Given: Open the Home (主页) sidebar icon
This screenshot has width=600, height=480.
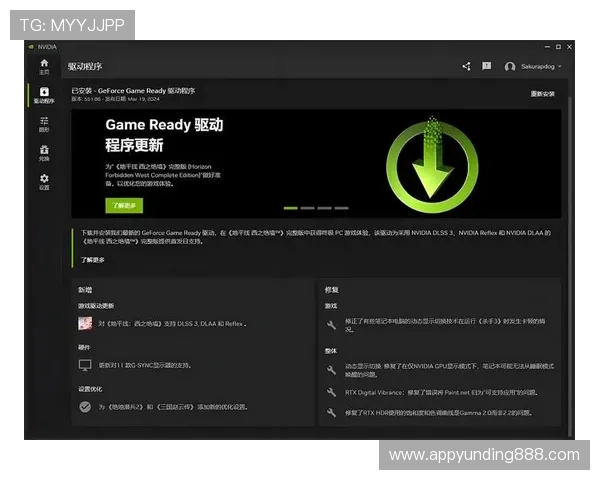Looking at the screenshot, I should [x=44, y=67].
